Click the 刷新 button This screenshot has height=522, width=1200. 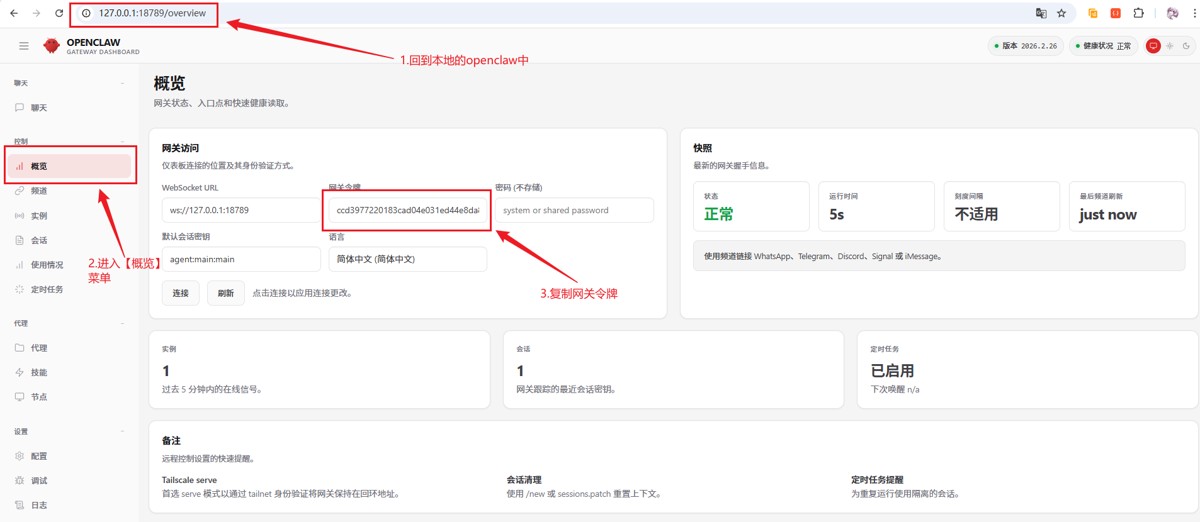226,293
